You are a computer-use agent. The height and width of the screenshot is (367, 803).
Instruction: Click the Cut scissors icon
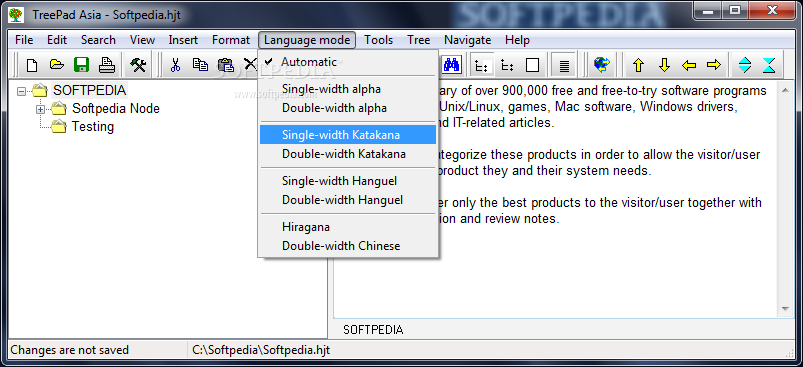pos(176,65)
